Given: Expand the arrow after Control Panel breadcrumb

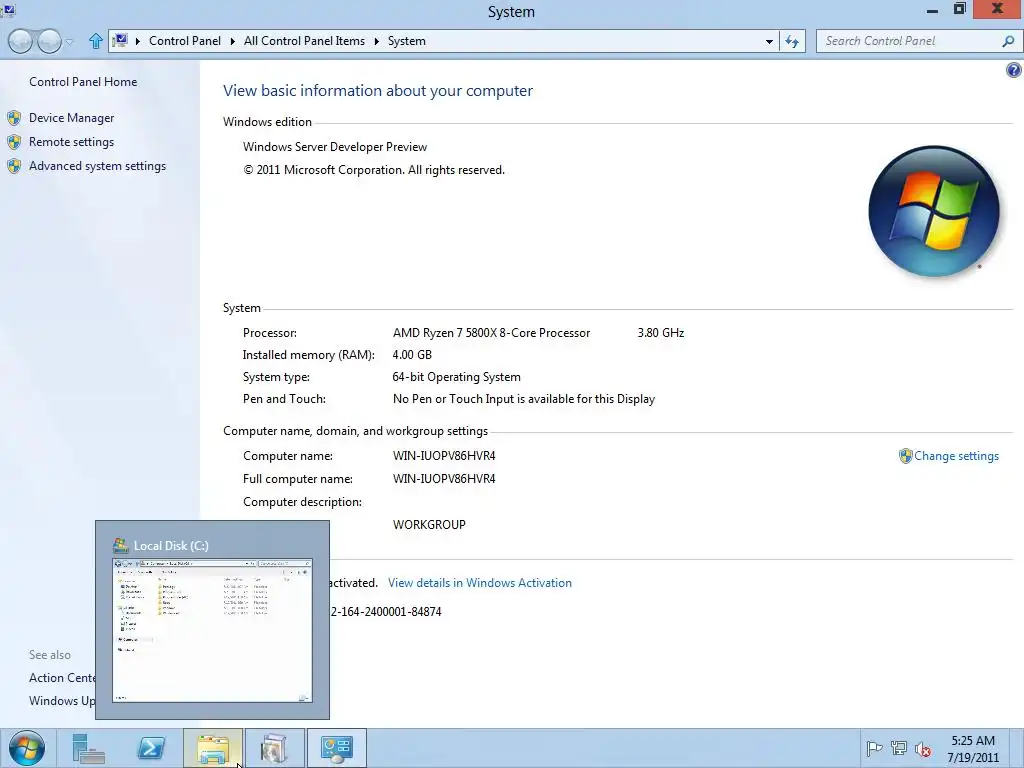Looking at the screenshot, I should tap(232, 41).
